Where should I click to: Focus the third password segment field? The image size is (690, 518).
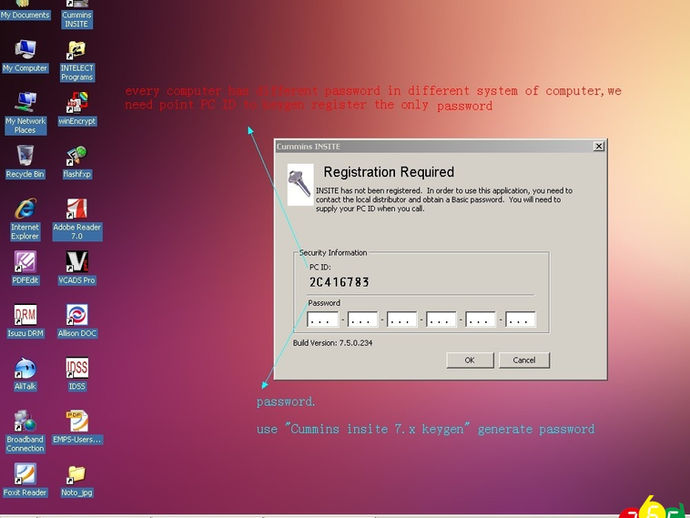(402, 320)
